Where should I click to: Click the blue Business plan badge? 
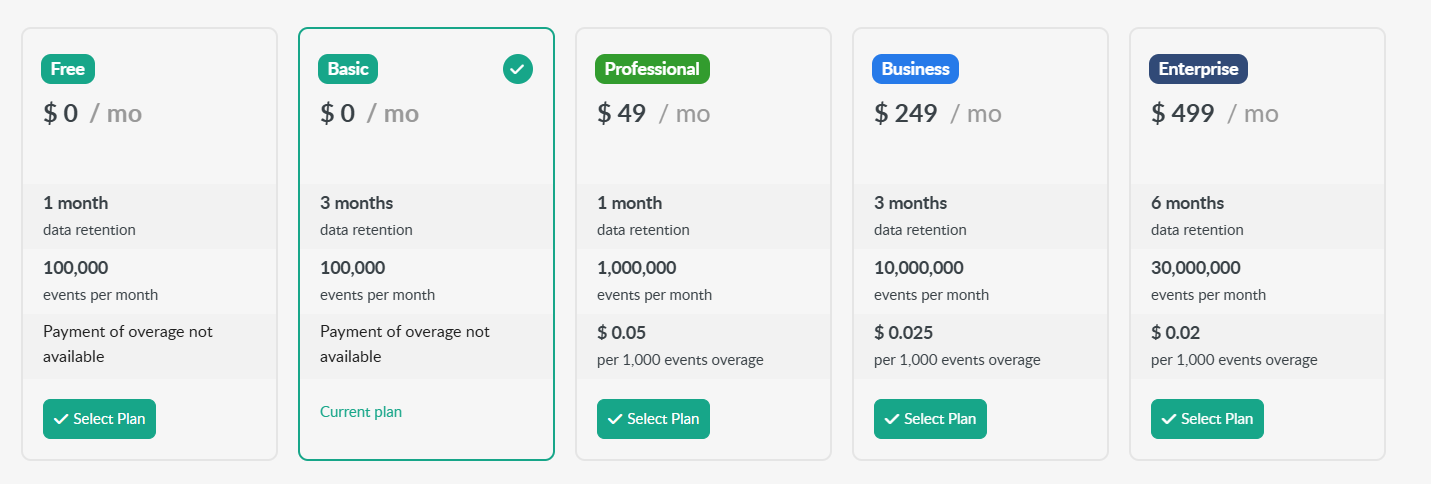click(x=915, y=69)
